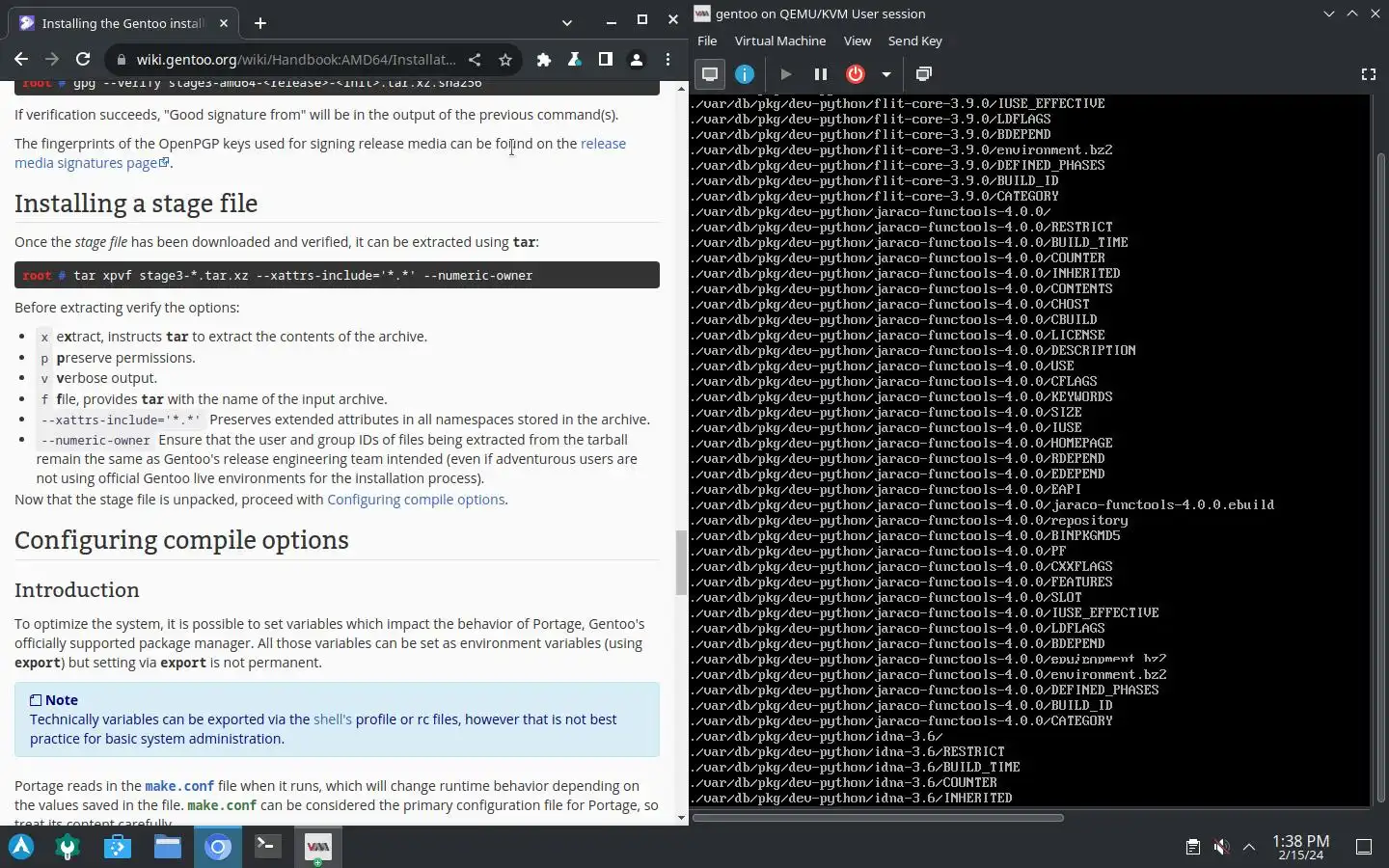Open the Configuring compile options link
The height and width of the screenshot is (868, 1389).
[416, 500]
